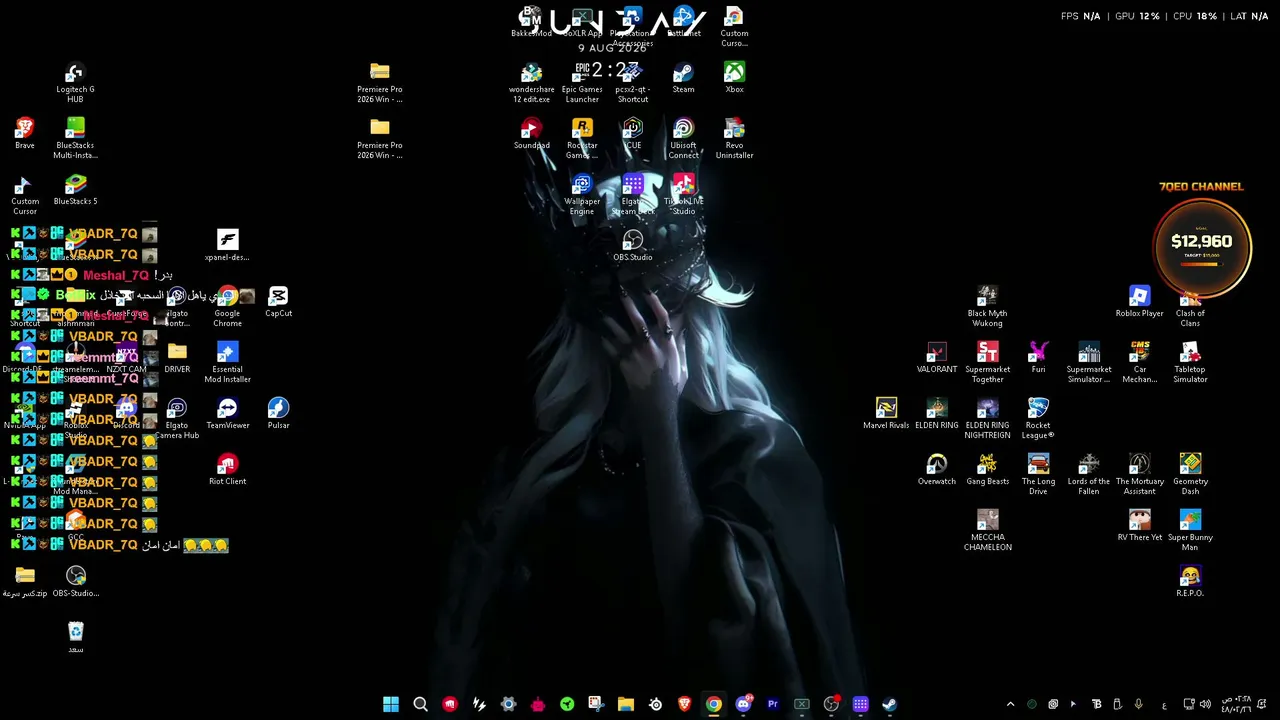Viewport: 1280px width, 720px height.
Task: Open File Explorer from the taskbar
Action: (x=625, y=704)
